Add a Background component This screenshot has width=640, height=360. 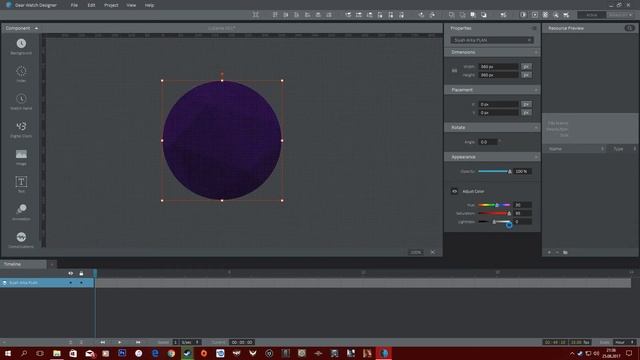click(21, 46)
